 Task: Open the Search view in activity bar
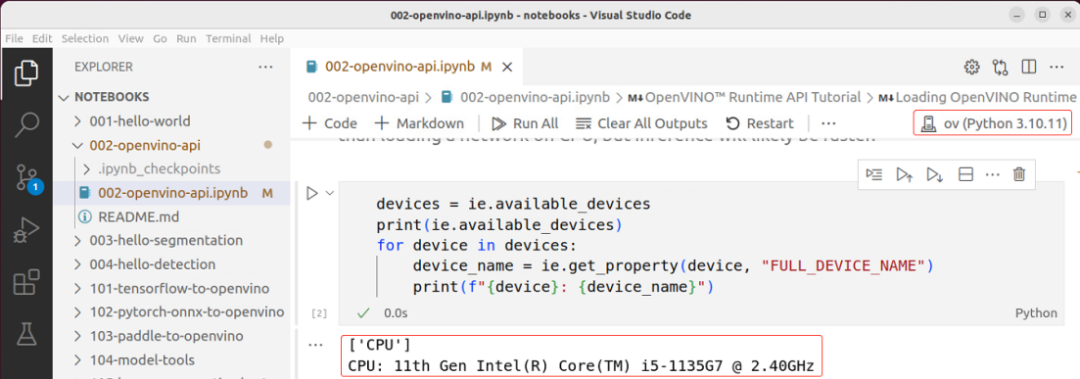click(x=28, y=124)
